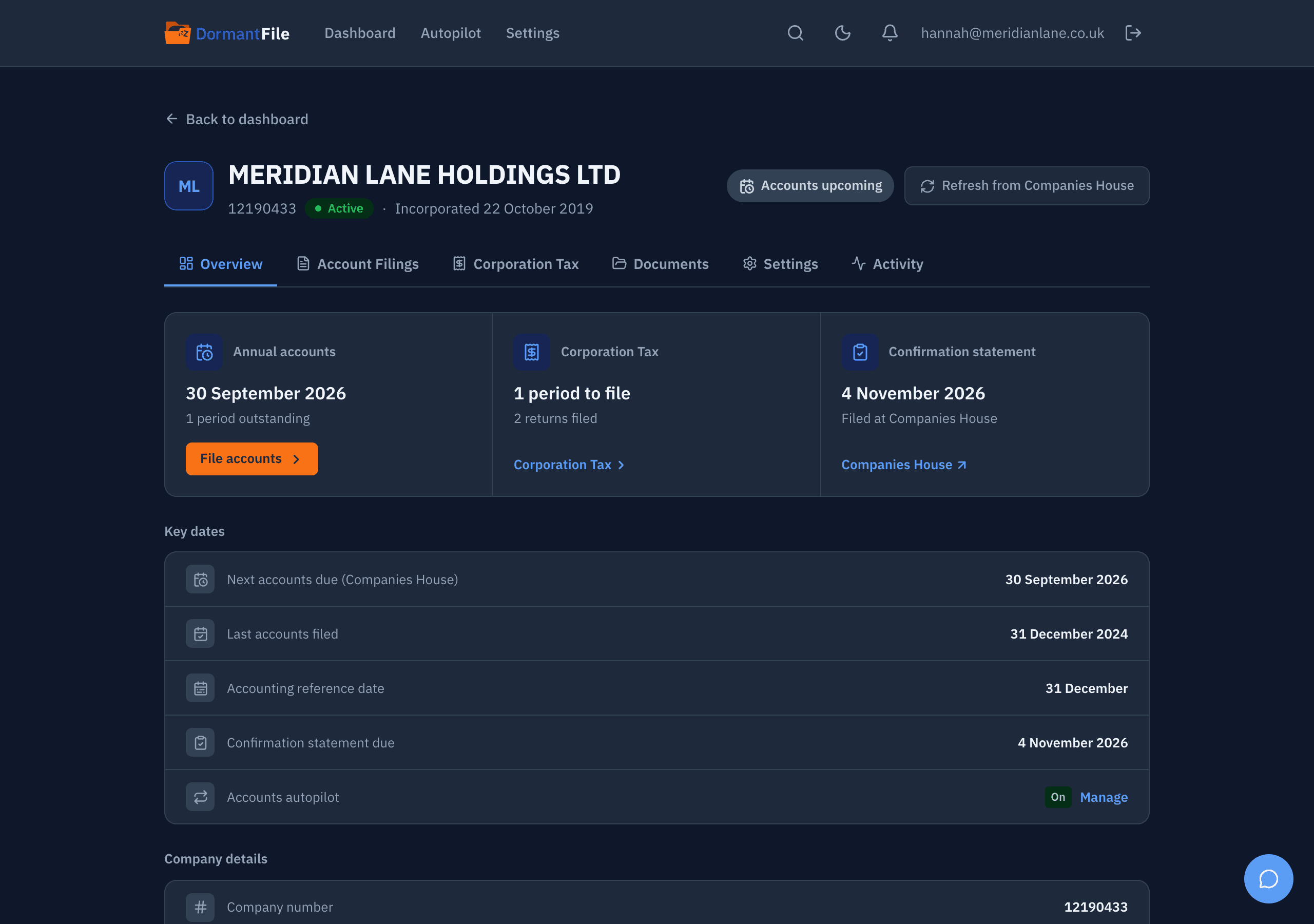
Task: Click the Annual accounts calendar icon
Action: pyautogui.click(x=204, y=352)
